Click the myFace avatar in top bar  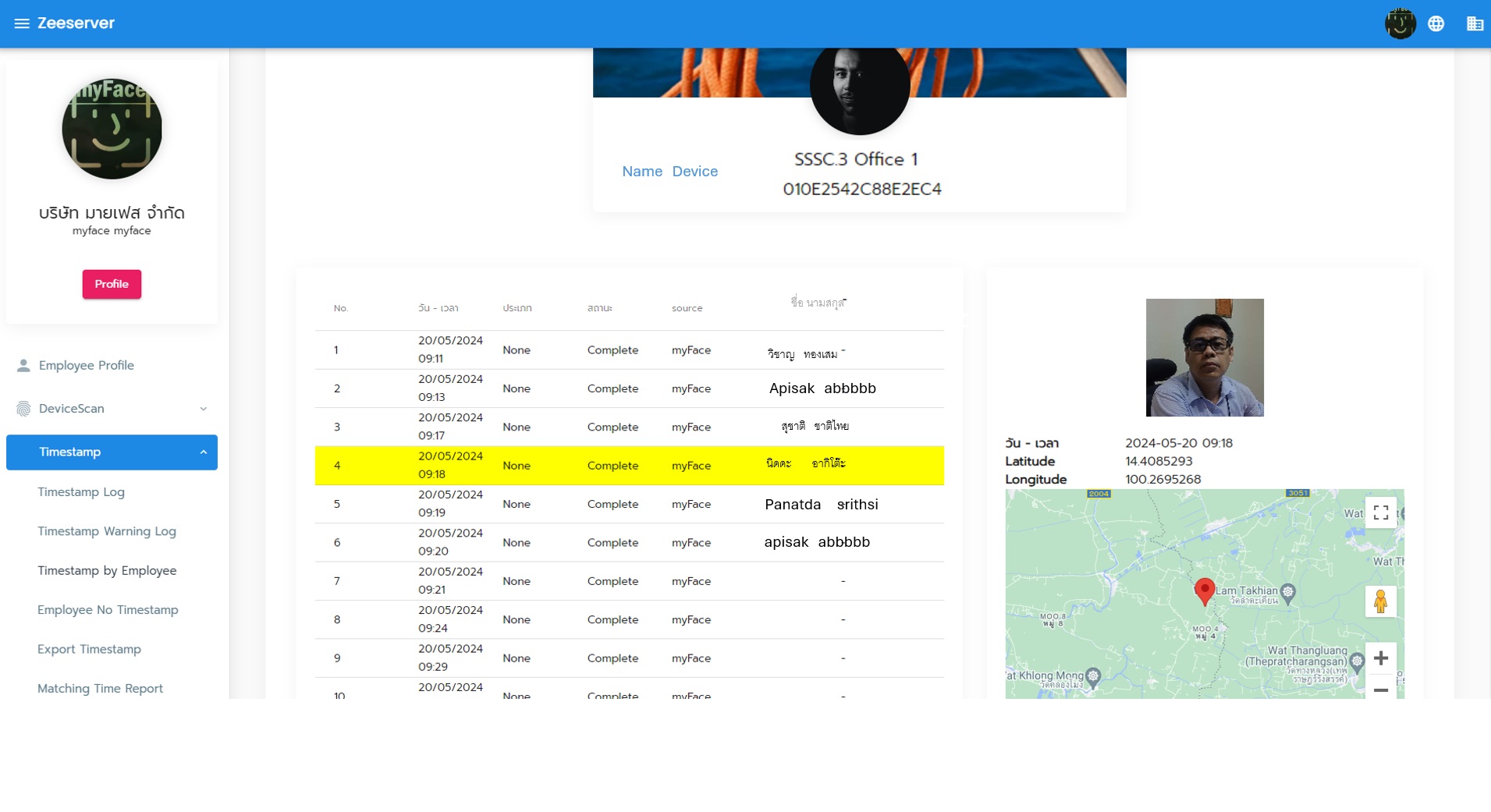pos(1400,23)
